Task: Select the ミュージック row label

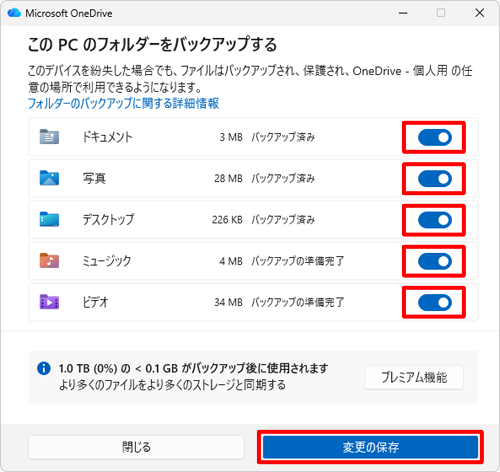Action: click(107, 261)
